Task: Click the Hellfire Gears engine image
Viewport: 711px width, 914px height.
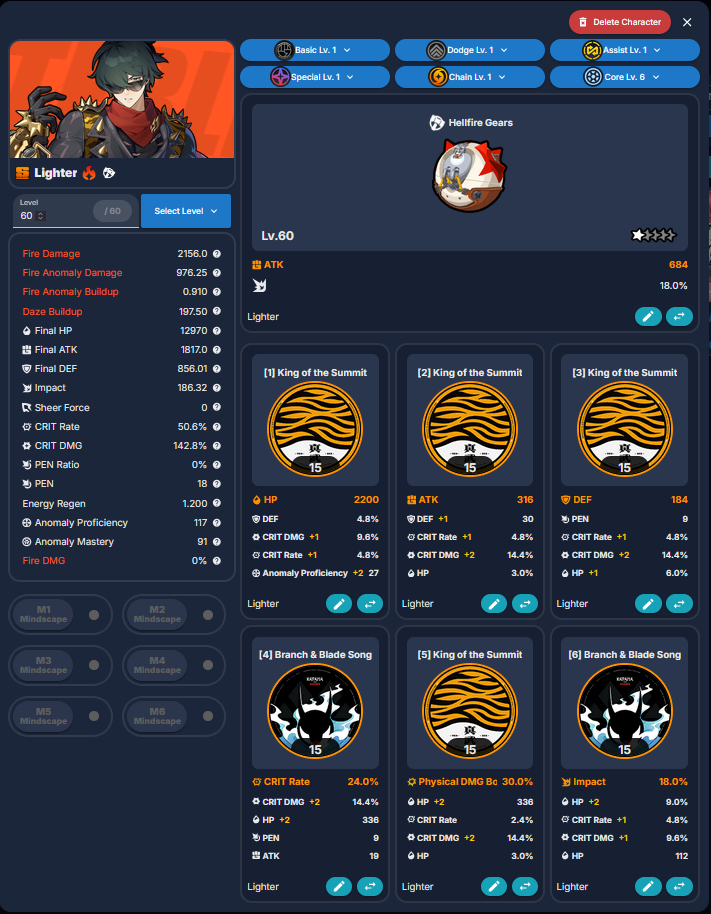Action: click(x=470, y=175)
